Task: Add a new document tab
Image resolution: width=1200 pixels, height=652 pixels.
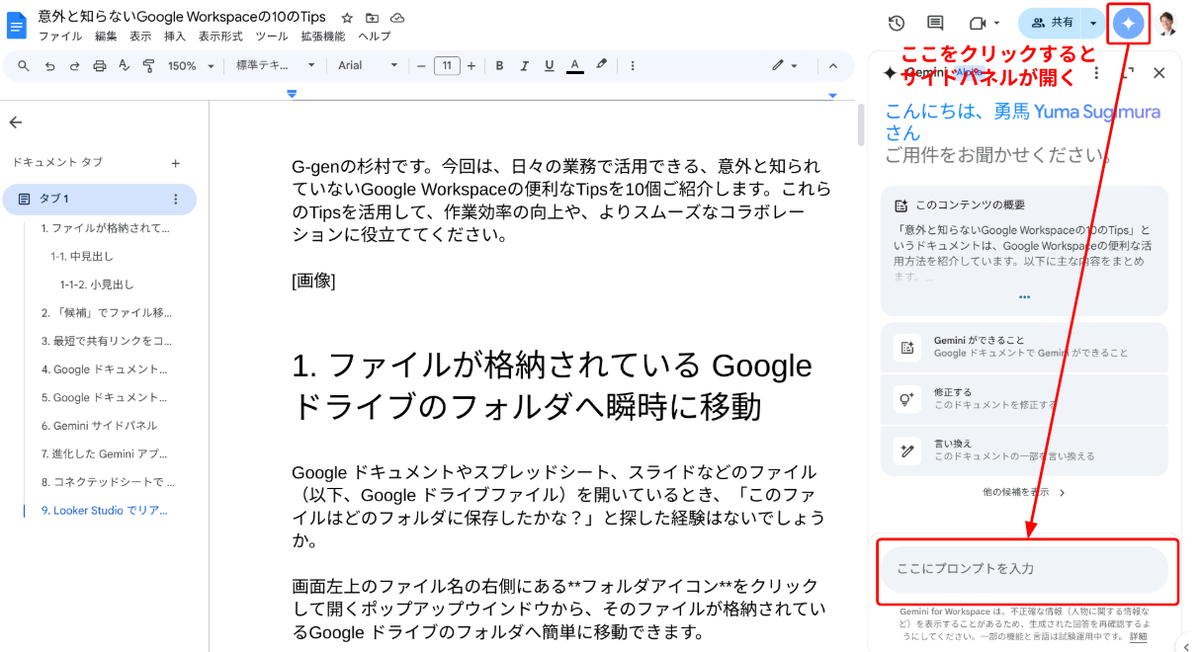Action: coord(175,162)
